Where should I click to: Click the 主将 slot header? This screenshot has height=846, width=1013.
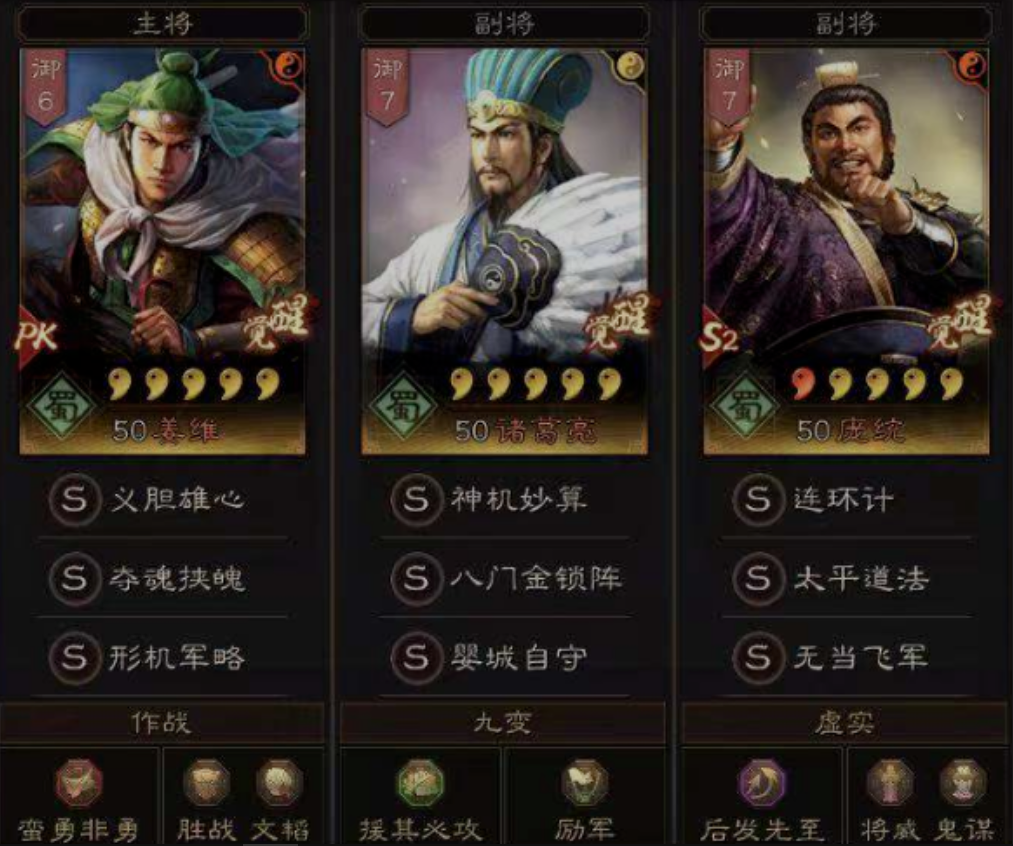(x=163, y=24)
